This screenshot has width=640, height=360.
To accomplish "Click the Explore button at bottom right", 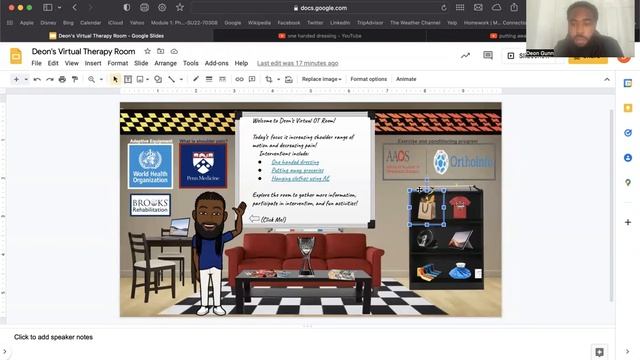I will coord(599,352).
